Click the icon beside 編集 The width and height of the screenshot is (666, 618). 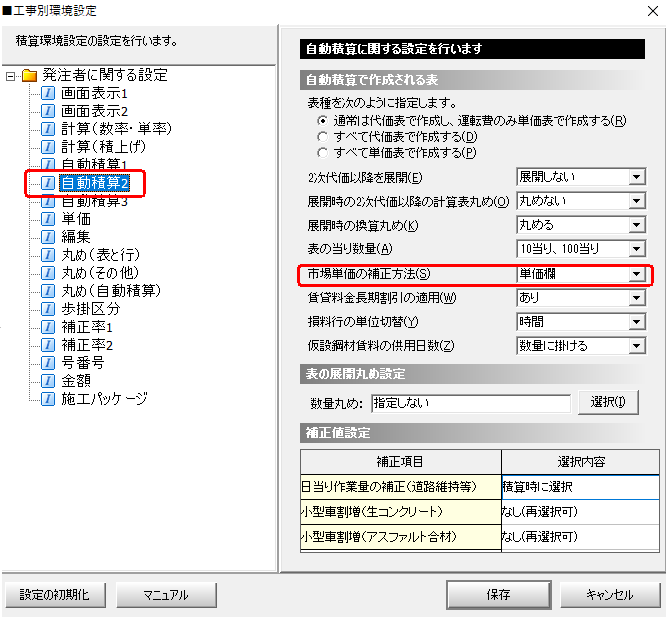48,237
